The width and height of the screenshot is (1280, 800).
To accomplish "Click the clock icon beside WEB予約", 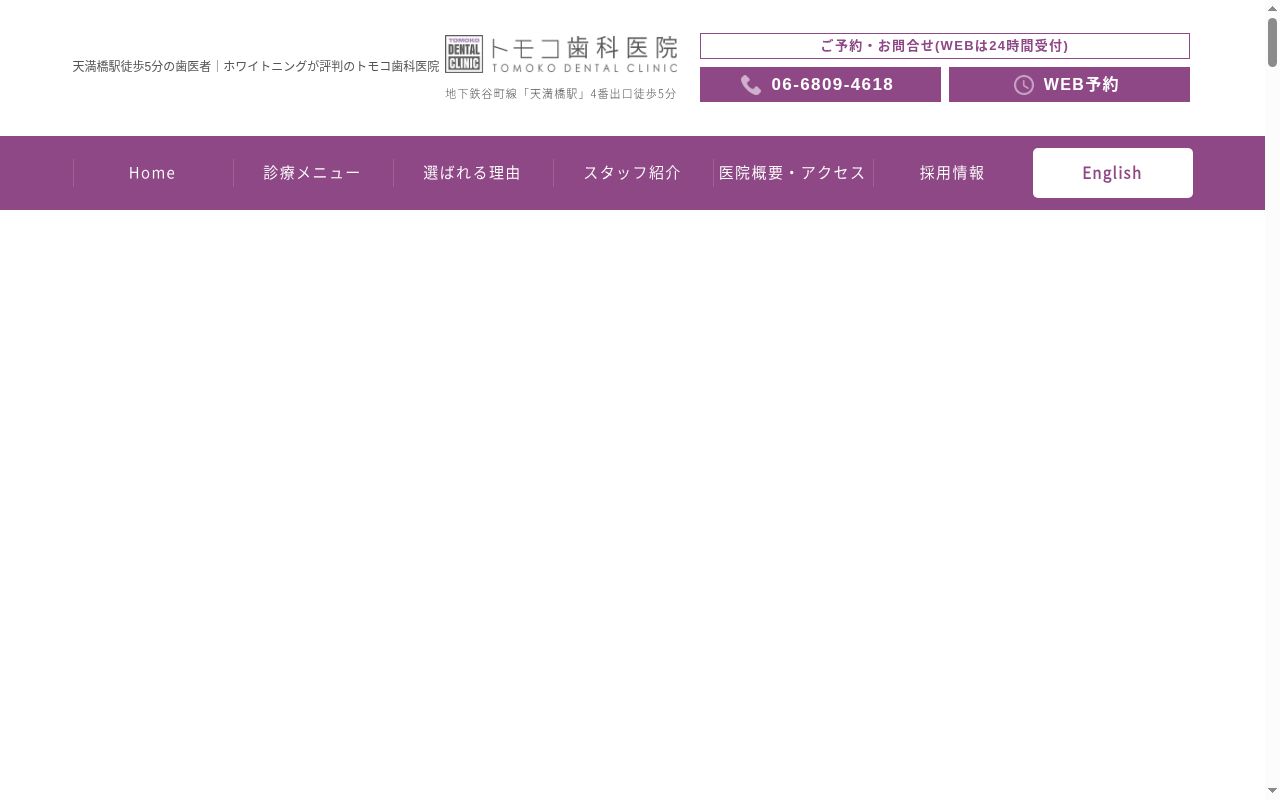I will [x=1024, y=85].
